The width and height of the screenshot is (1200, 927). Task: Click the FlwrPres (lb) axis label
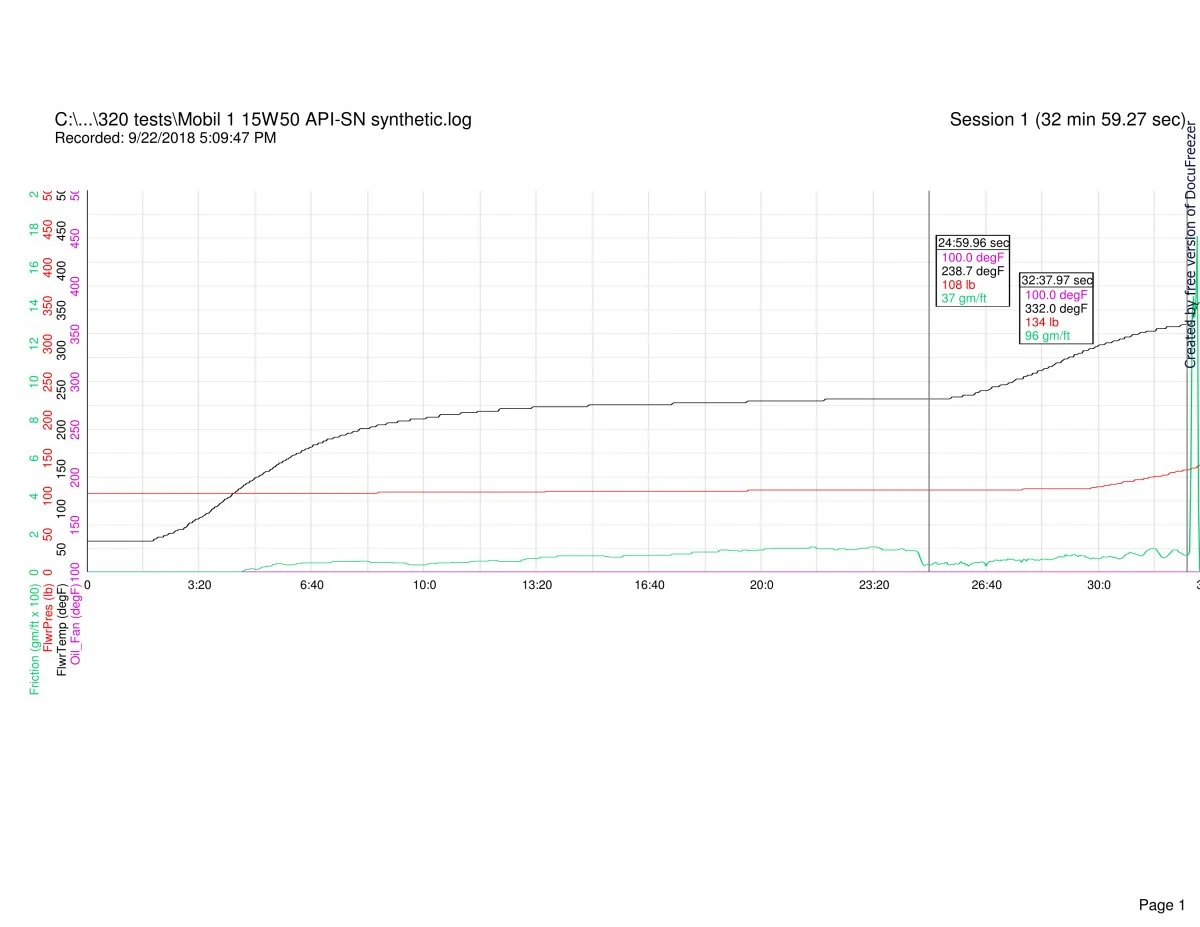coord(48,618)
